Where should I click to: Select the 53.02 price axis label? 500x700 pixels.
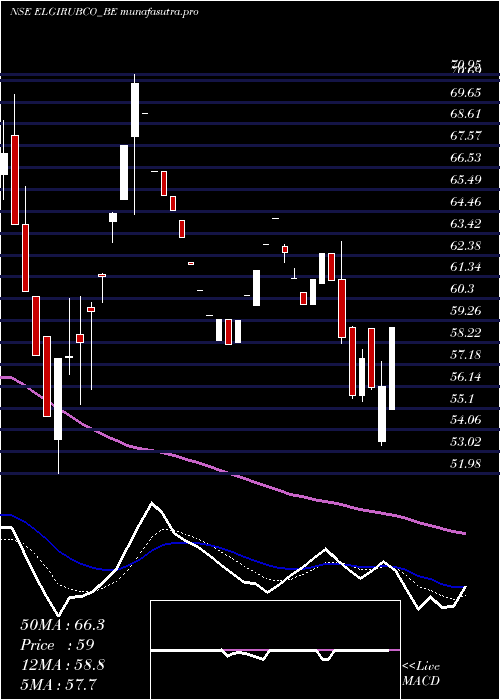click(468, 442)
